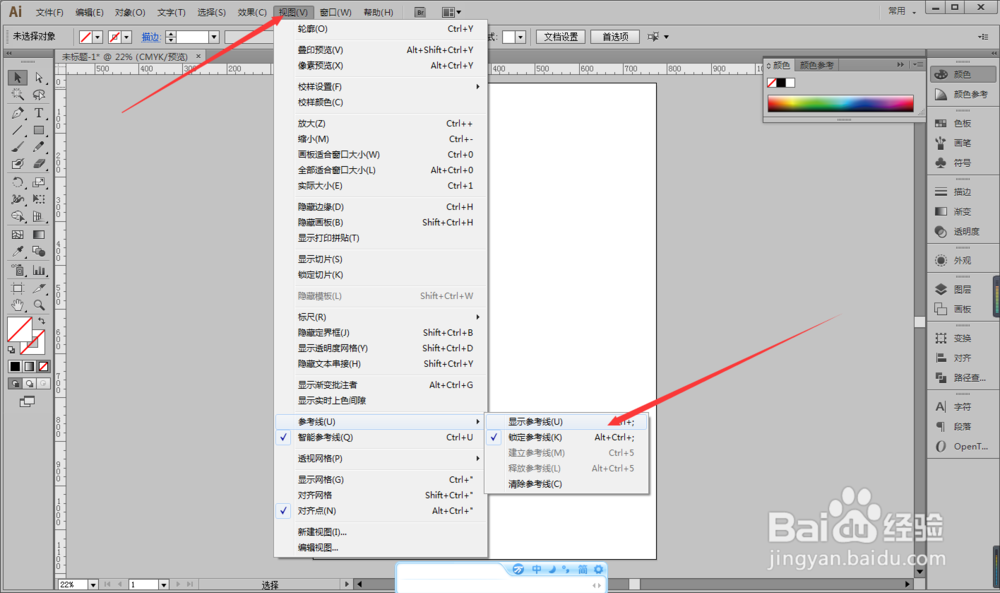Set paint mode to None (red slash)
The width and height of the screenshot is (1000, 593).
[x=43, y=367]
